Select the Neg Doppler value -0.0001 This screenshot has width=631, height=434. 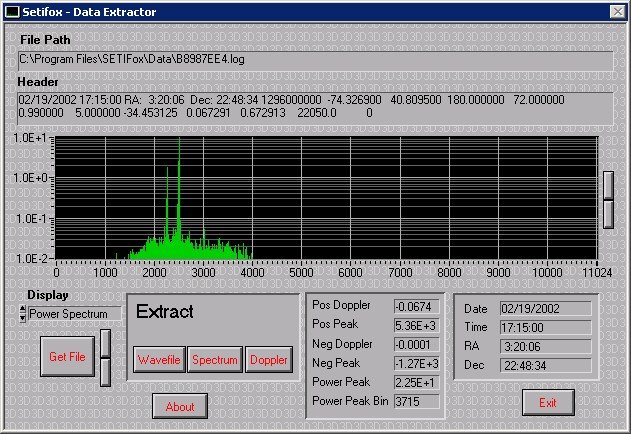coord(417,345)
